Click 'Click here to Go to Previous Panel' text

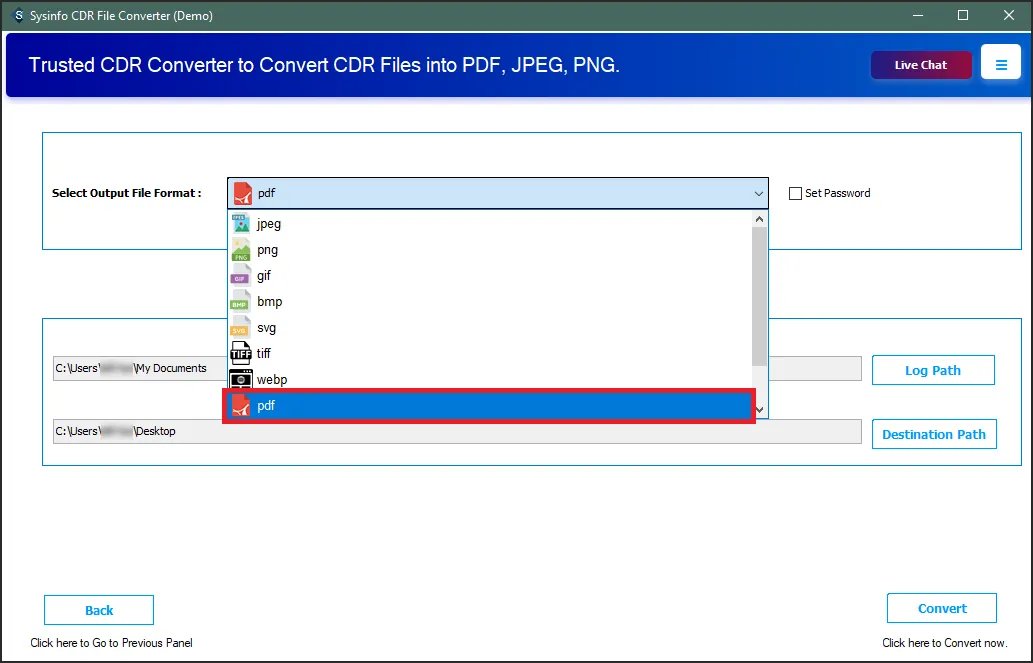(111, 643)
